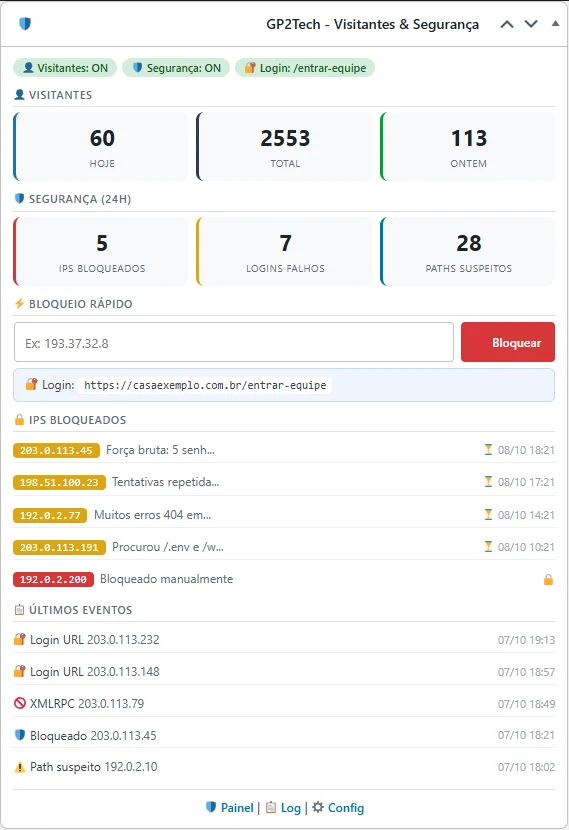Move widget down with the down chevron
This screenshot has height=830, width=569.
531,24
